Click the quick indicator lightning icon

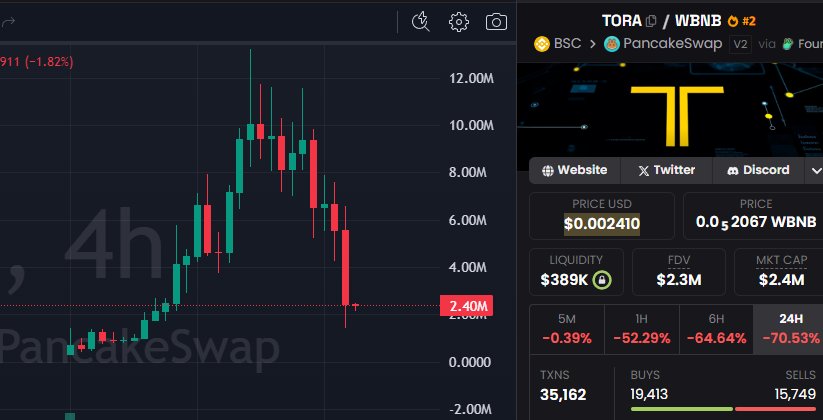pos(421,21)
